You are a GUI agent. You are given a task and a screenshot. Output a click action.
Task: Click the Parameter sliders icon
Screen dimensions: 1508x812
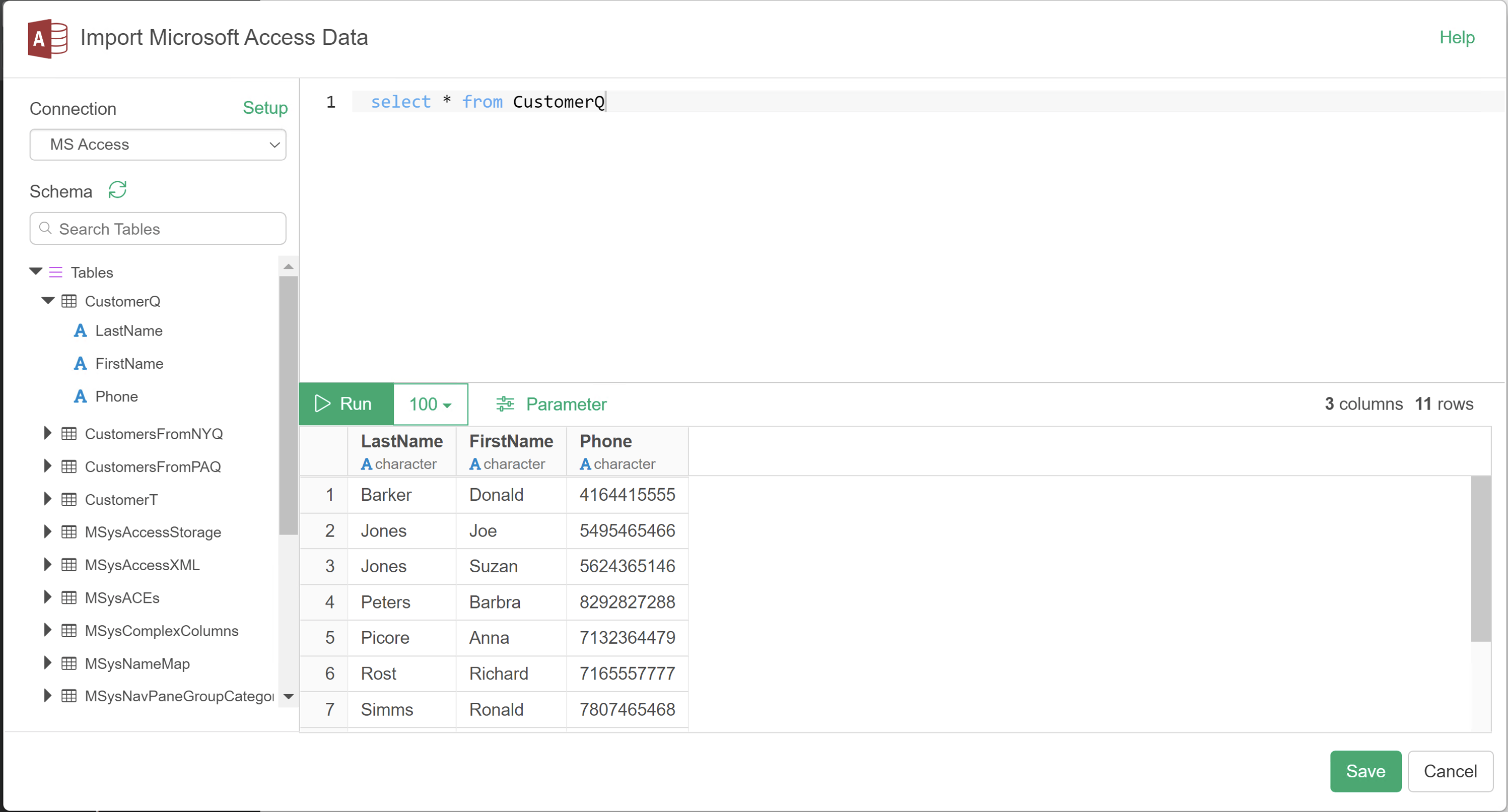505,404
